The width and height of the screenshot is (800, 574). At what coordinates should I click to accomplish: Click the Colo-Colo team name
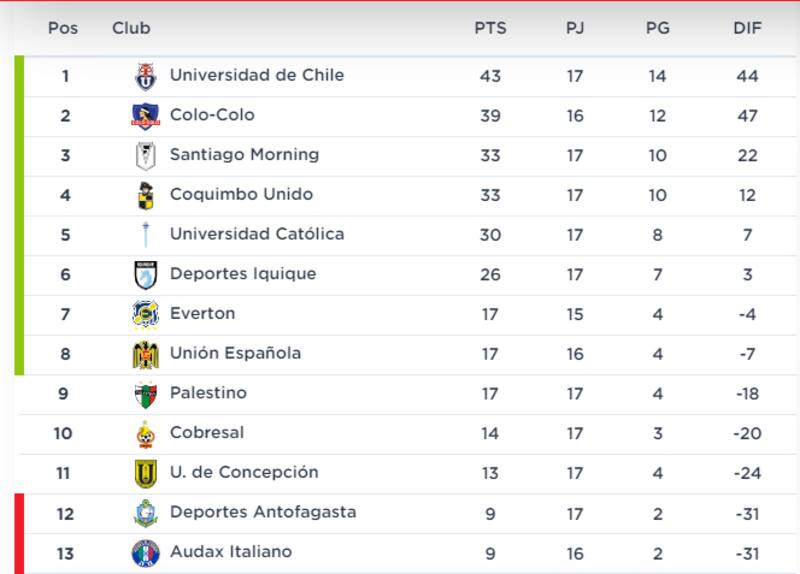(x=212, y=115)
